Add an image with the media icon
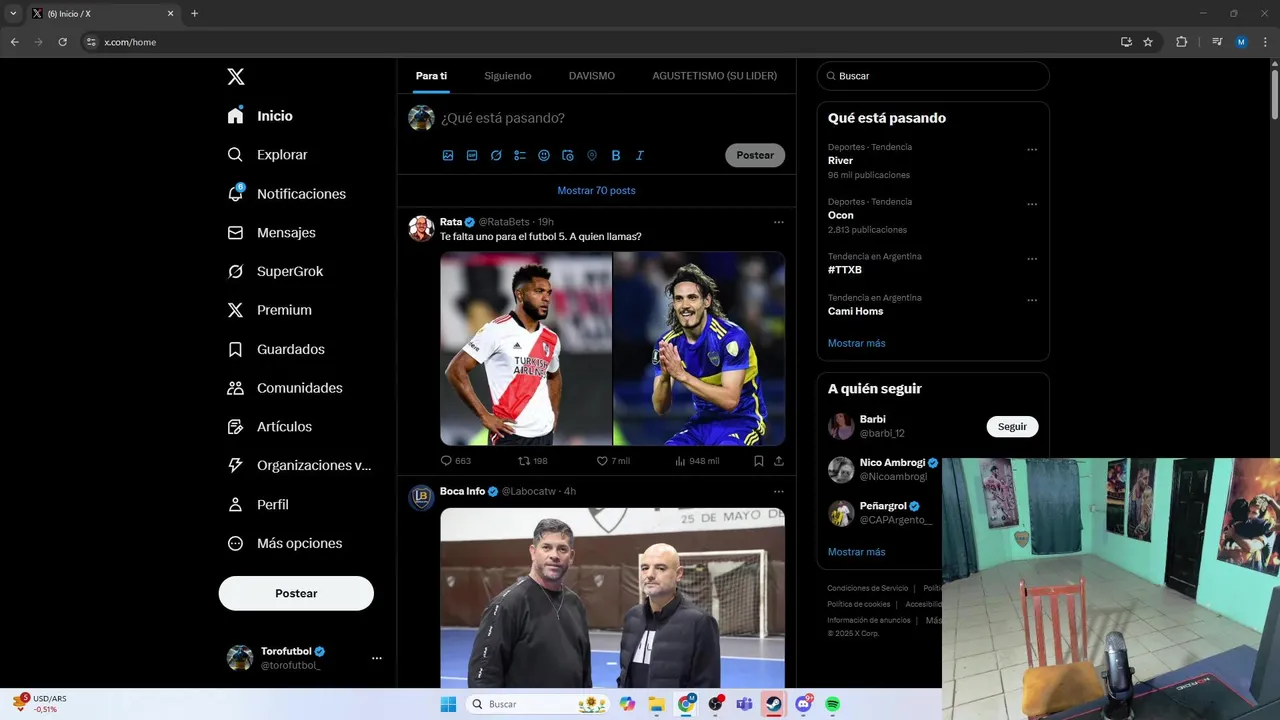Screen dimensions: 1280x720 click(448, 156)
